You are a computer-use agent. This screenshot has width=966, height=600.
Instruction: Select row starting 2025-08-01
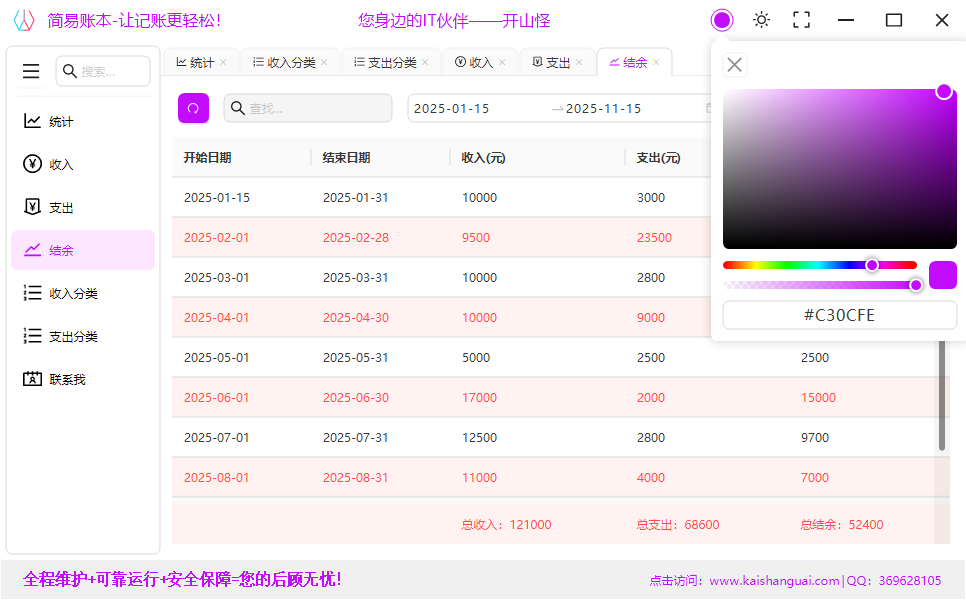[x=553, y=477]
